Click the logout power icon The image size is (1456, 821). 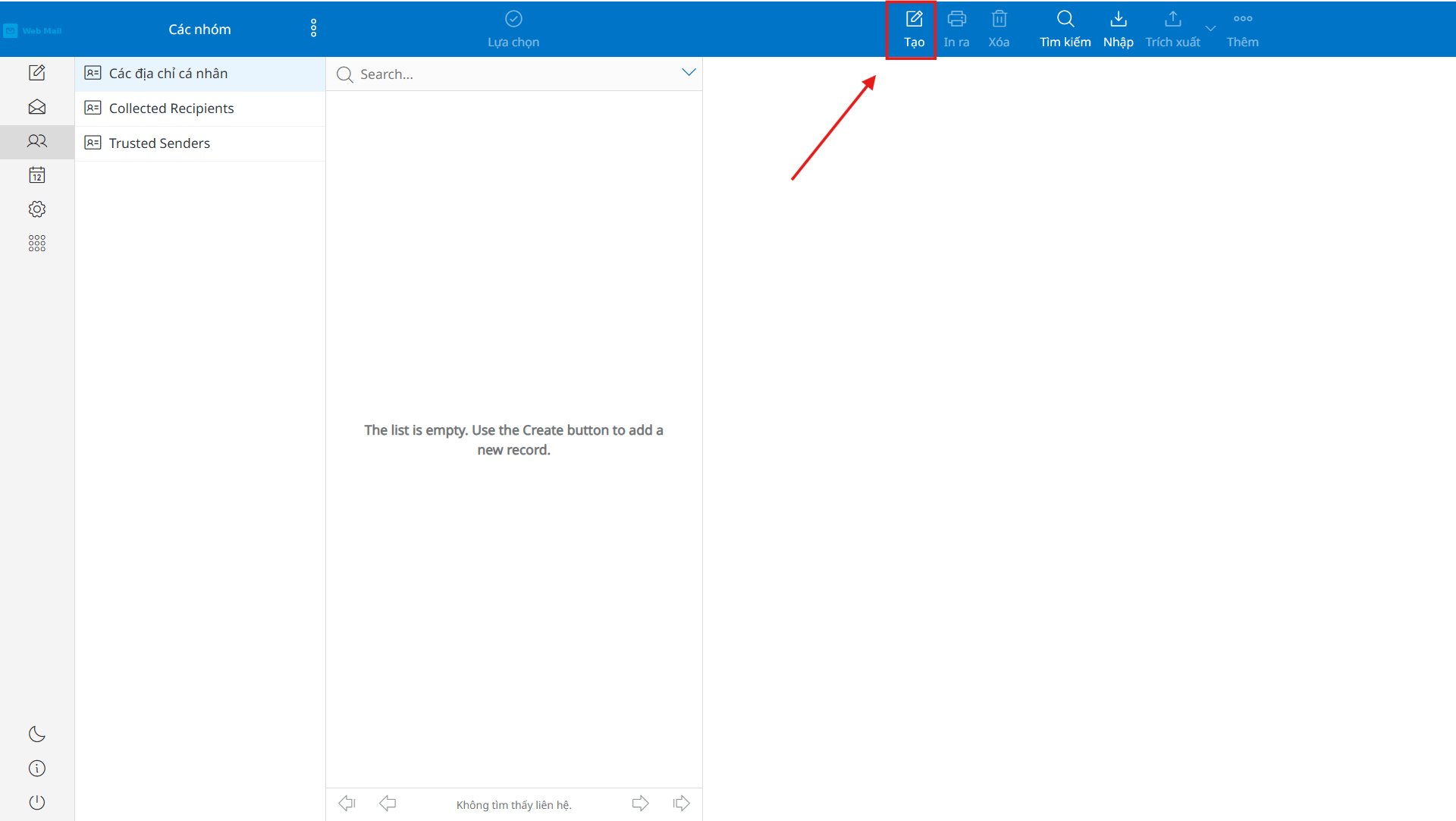click(x=36, y=803)
